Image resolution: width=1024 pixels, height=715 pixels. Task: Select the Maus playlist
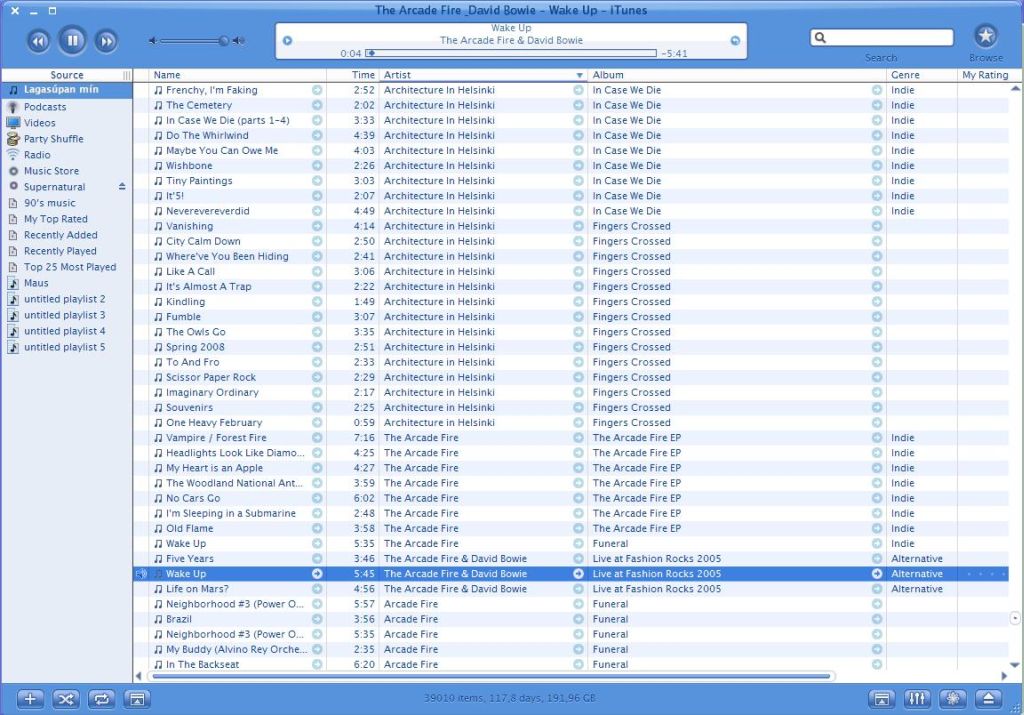pyautogui.click(x=67, y=283)
